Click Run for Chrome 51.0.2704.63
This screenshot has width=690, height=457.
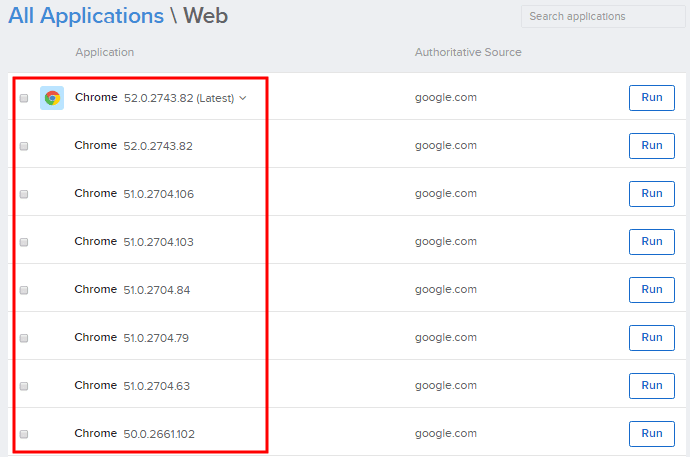[x=652, y=385]
